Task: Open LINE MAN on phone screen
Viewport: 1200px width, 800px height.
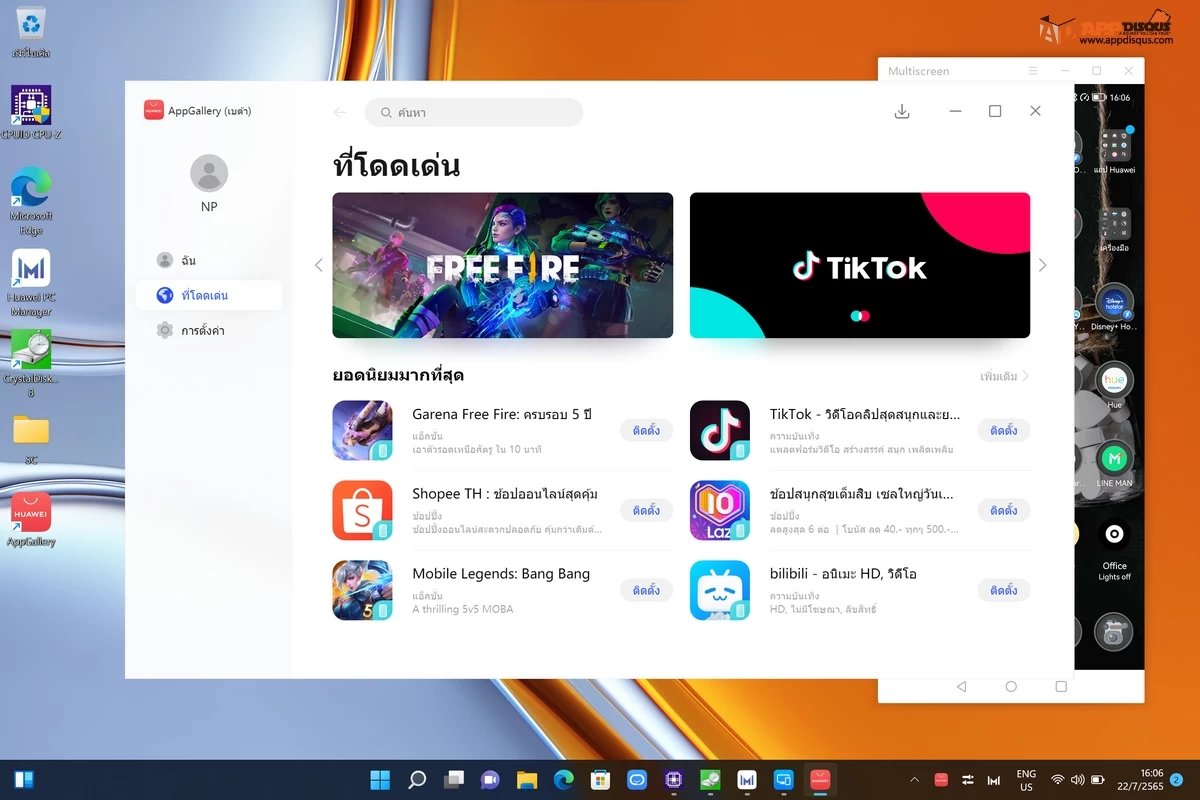Action: point(1114,464)
